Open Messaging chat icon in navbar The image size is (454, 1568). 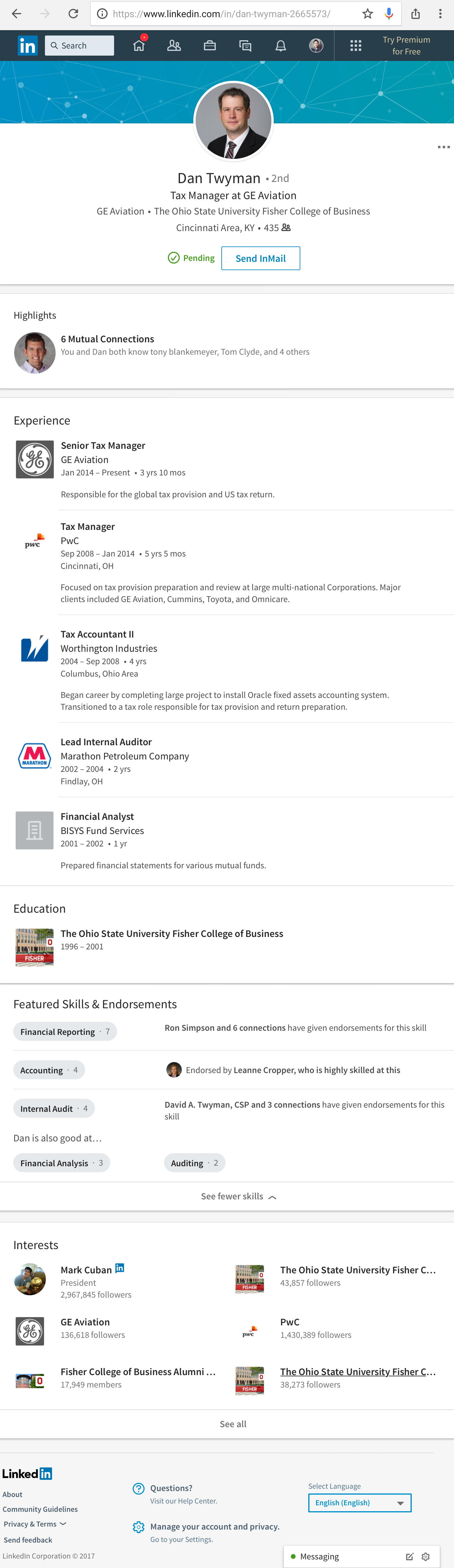click(x=245, y=46)
